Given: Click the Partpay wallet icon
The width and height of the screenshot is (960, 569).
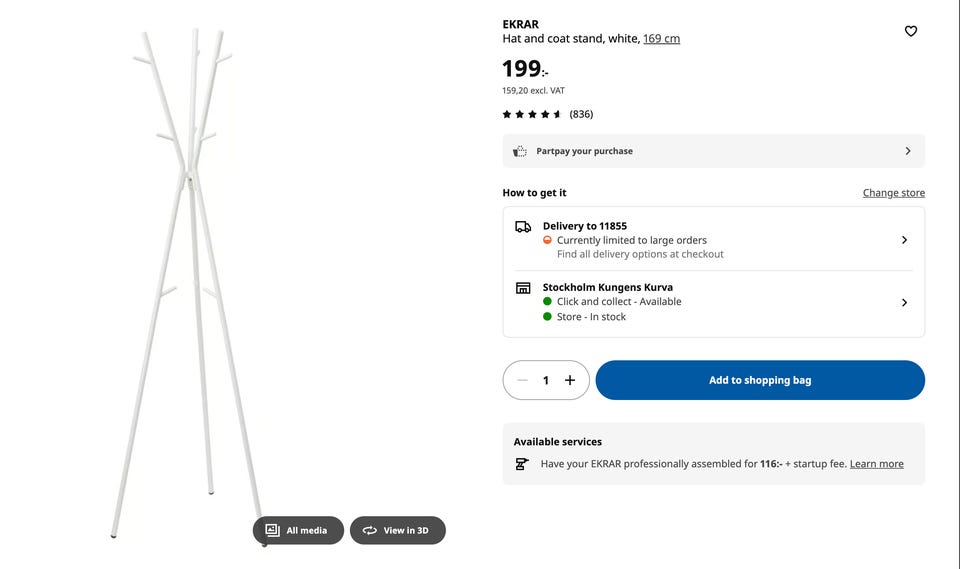Looking at the screenshot, I should pyautogui.click(x=520, y=151).
